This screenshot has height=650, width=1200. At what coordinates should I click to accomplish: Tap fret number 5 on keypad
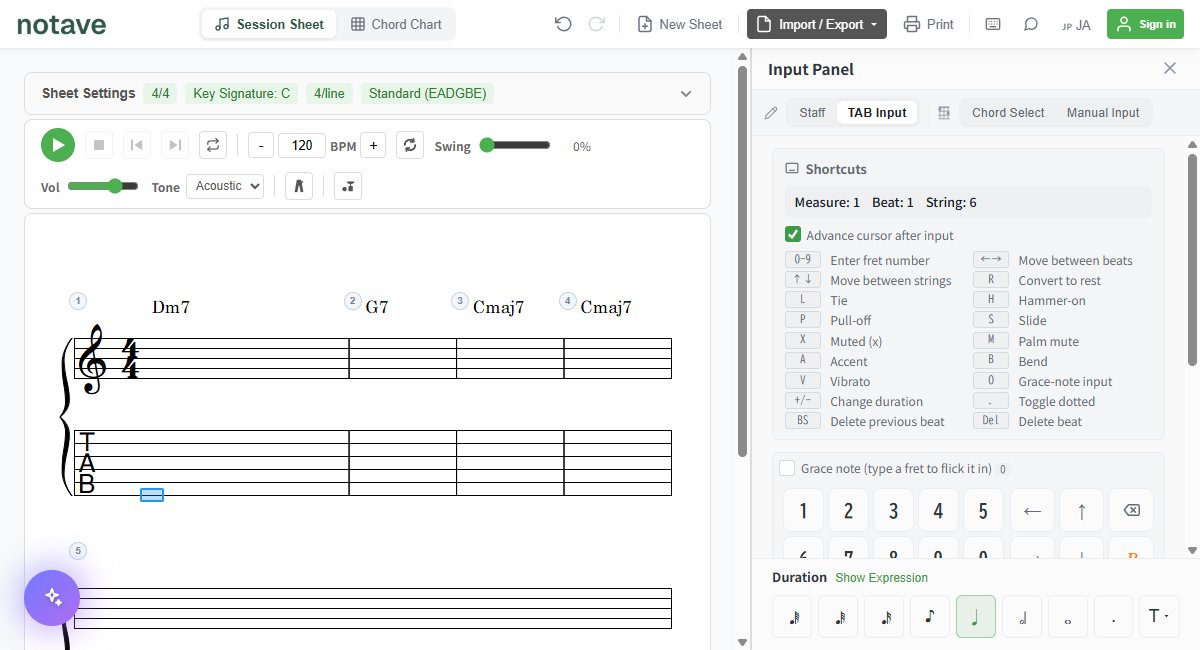pyautogui.click(x=983, y=511)
